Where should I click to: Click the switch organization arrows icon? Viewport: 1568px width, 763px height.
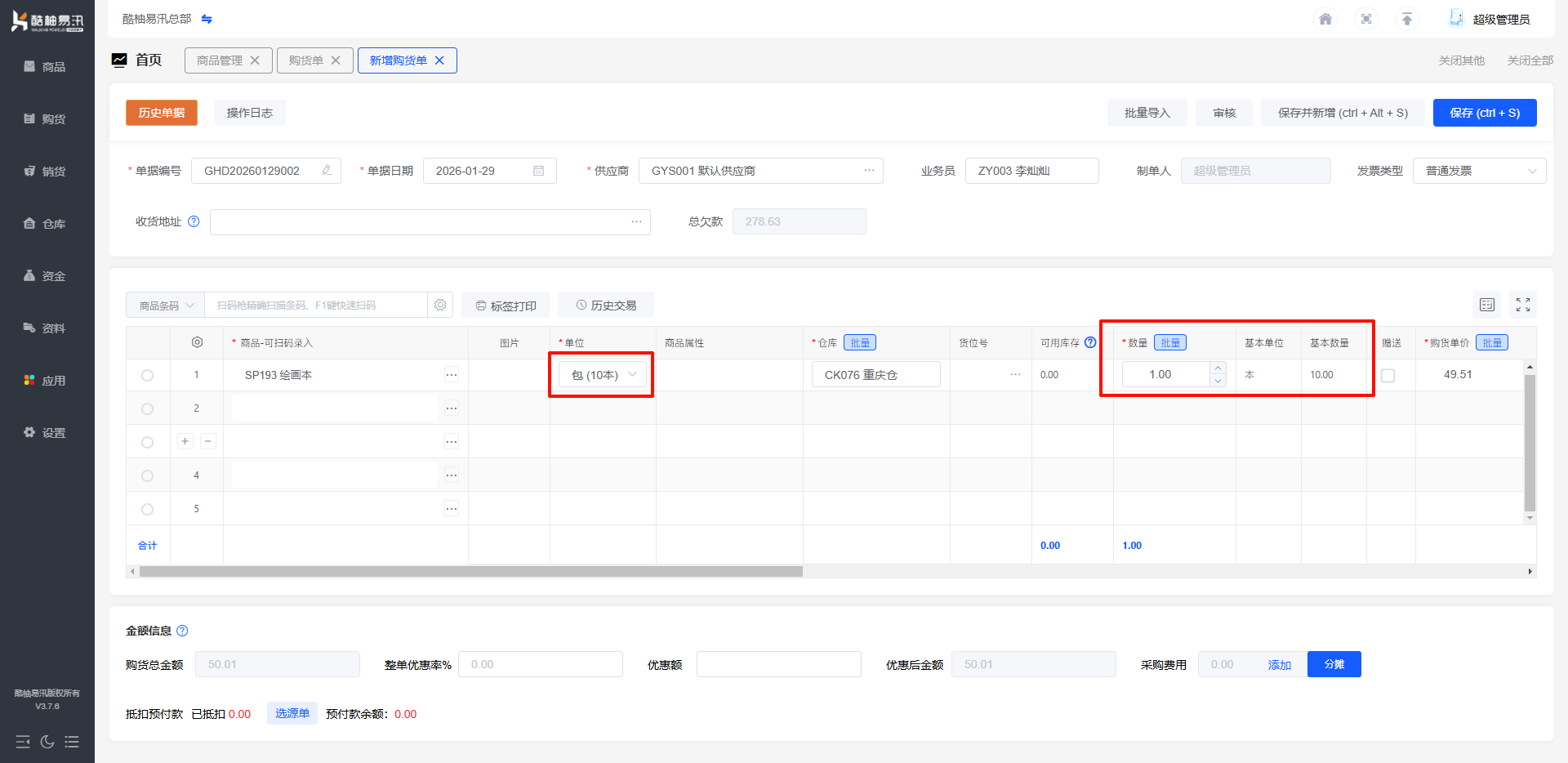[x=207, y=19]
